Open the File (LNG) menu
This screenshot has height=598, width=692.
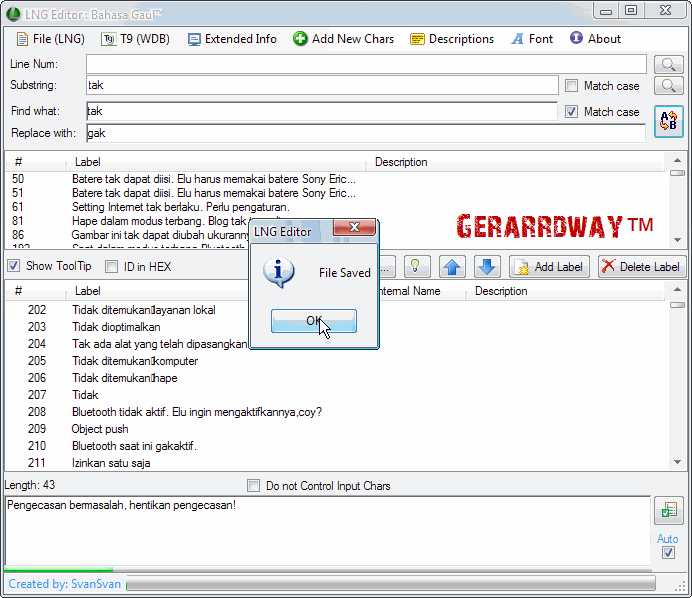(x=50, y=39)
